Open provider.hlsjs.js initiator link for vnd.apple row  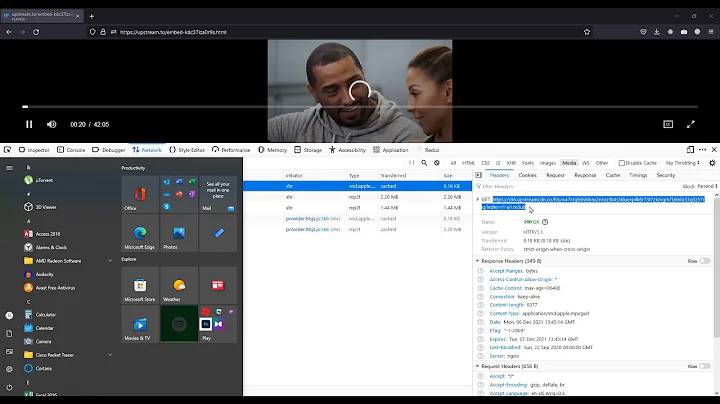coord(307,219)
